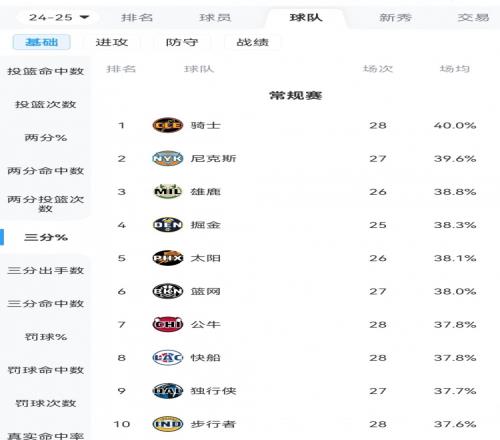
Task: Choose 真实命中率 in the sidebar
Action: (45, 436)
